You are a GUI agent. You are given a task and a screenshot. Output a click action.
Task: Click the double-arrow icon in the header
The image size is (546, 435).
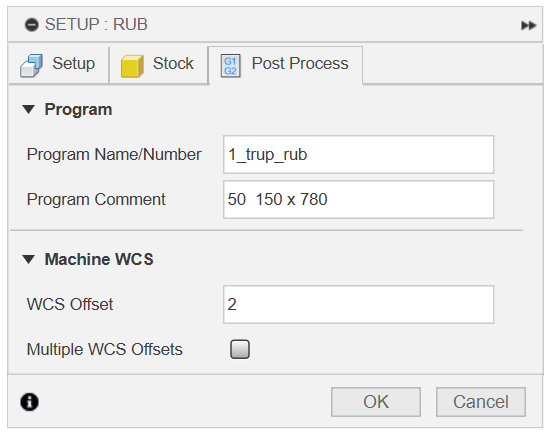[x=528, y=25]
